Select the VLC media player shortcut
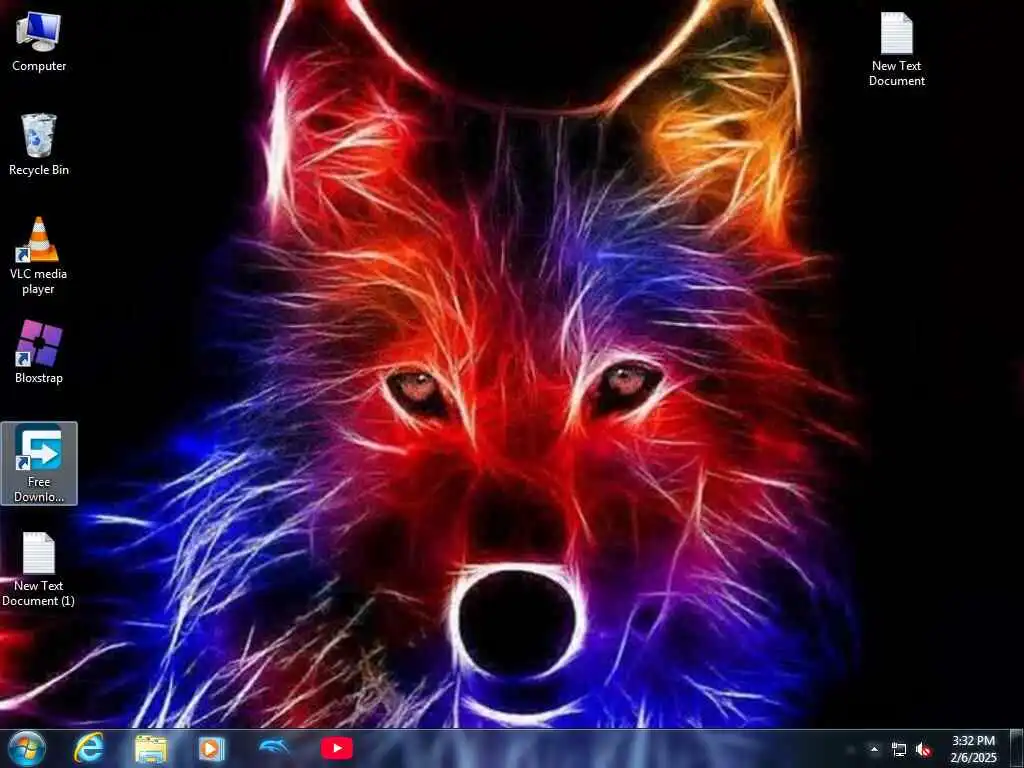 pyautogui.click(x=39, y=256)
